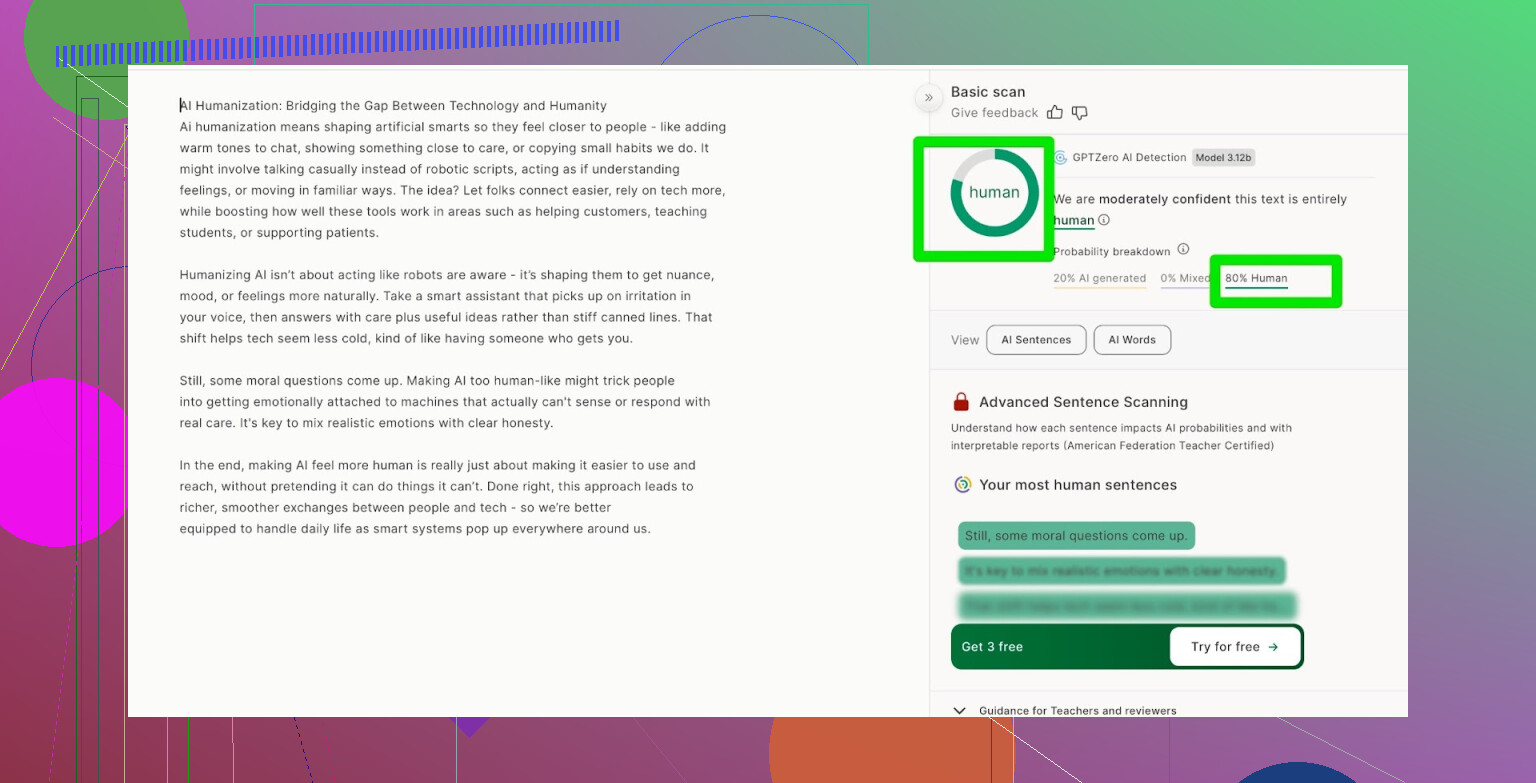
Task: Toggle the AI Sentences view
Action: coord(1035,340)
